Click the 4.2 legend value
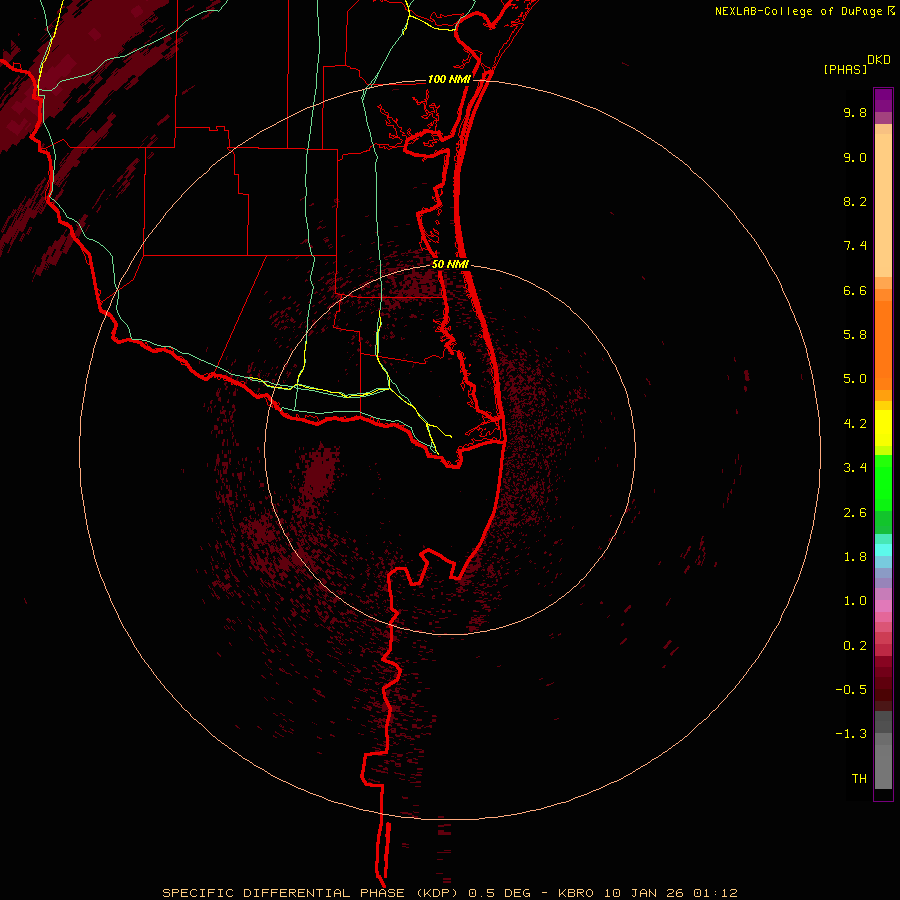The image size is (900, 900). tap(855, 424)
